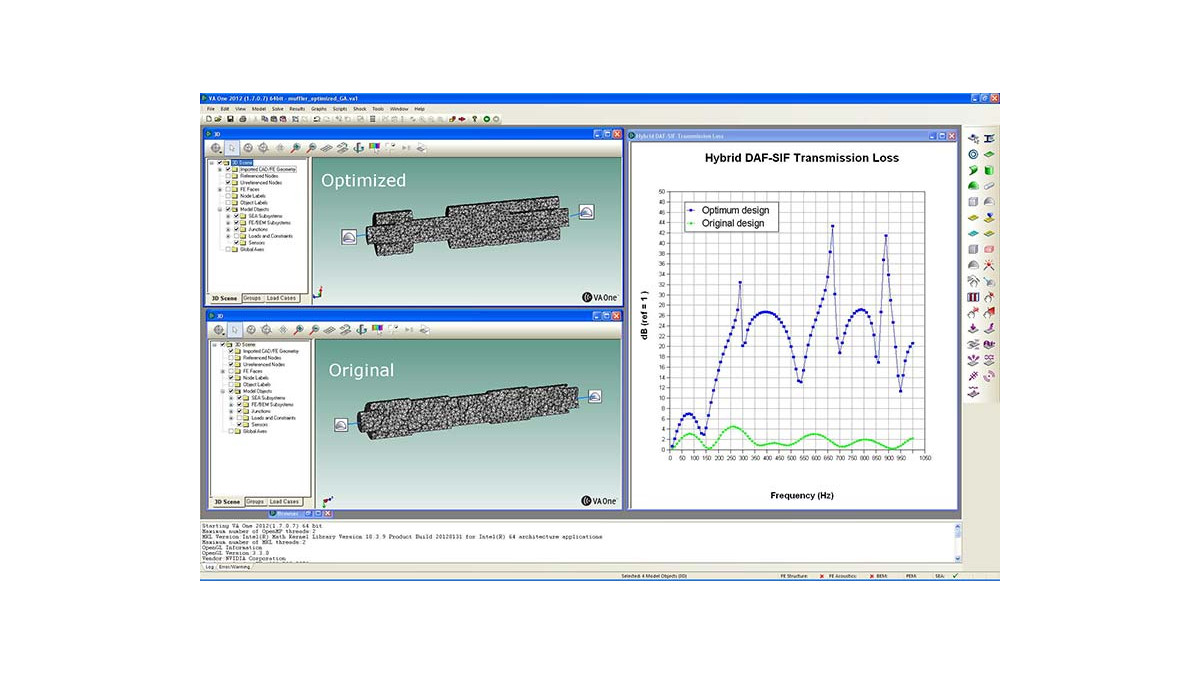Click the red striped panel icon in right palette
1200x675 pixels.
(x=973, y=296)
